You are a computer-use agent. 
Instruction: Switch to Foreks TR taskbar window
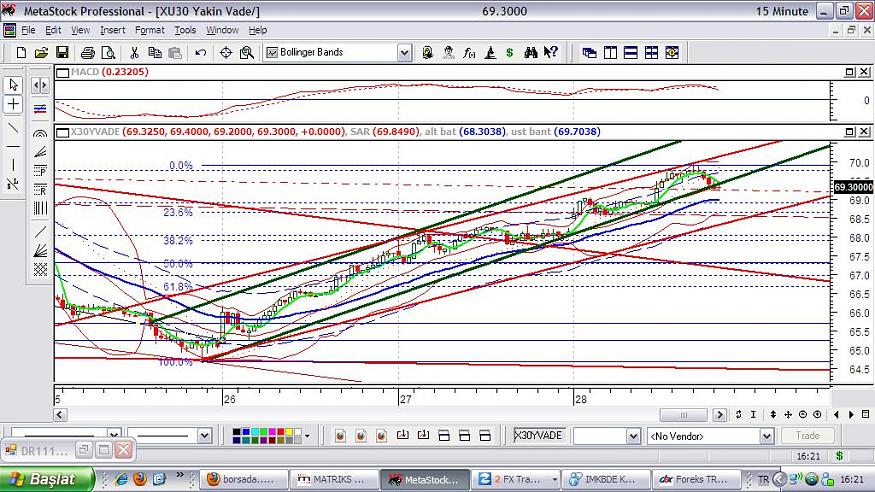click(x=697, y=479)
